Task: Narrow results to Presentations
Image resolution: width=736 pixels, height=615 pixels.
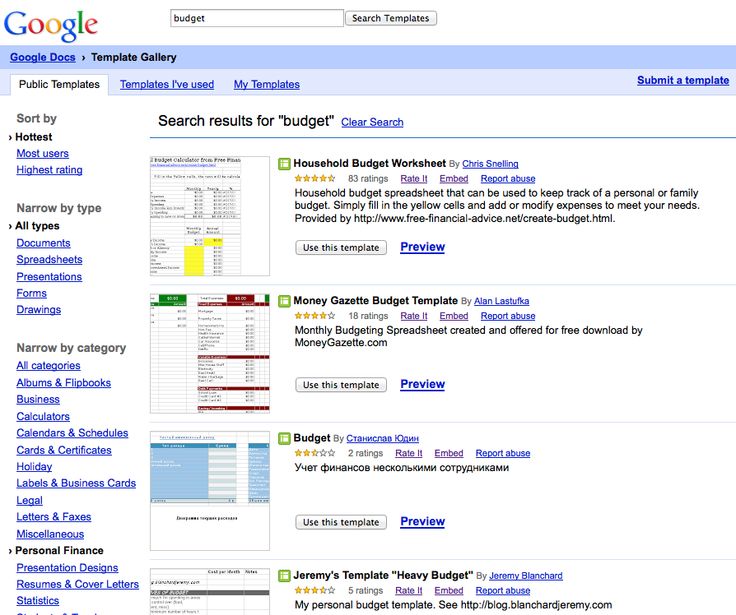Action: click(49, 277)
